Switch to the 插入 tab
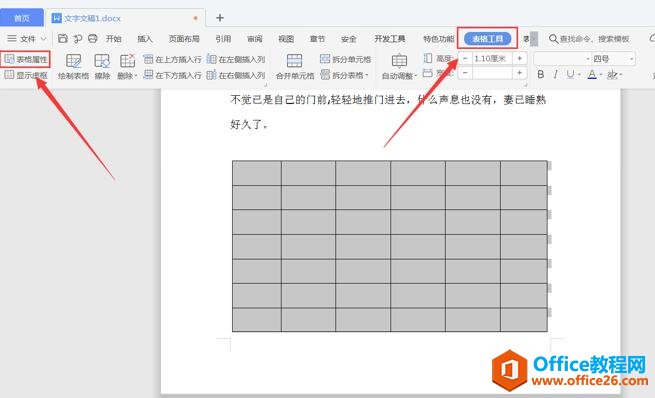 click(145, 39)
